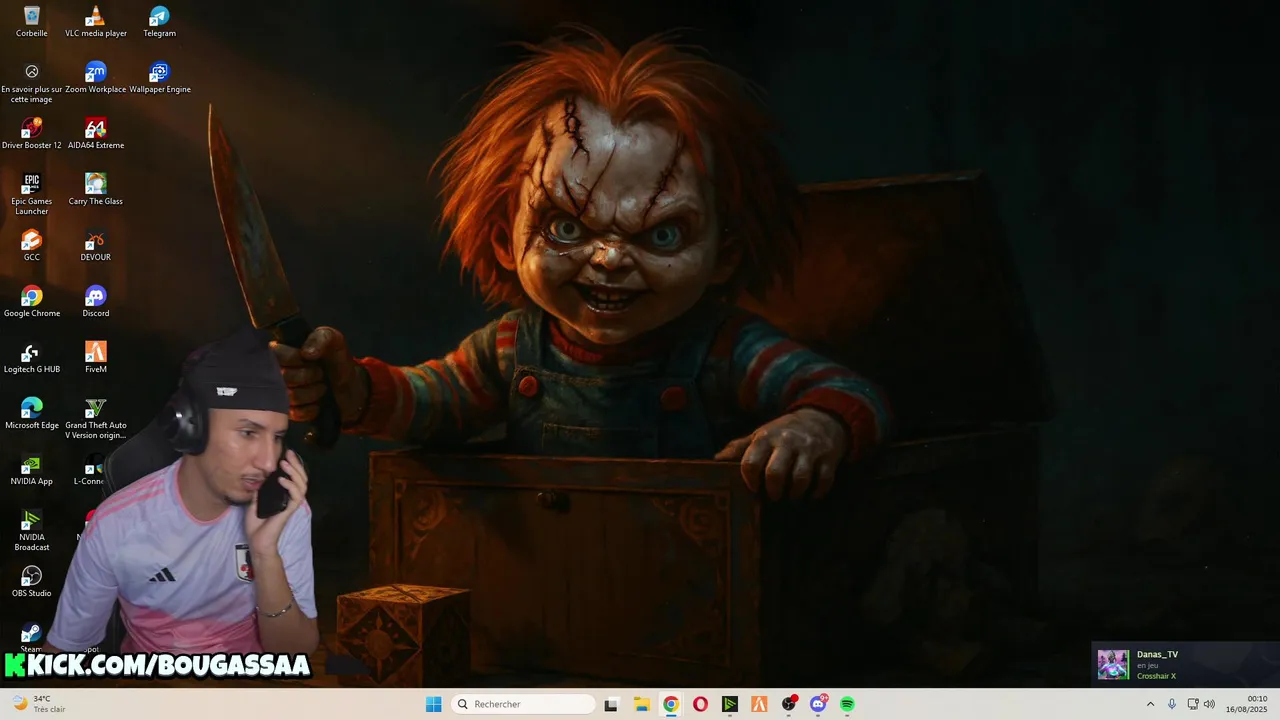Select the OBS Studio desktop shortcut
The height and width of the screenshot is (720, 1280).
pyautogui.click(x=32, y=582)
